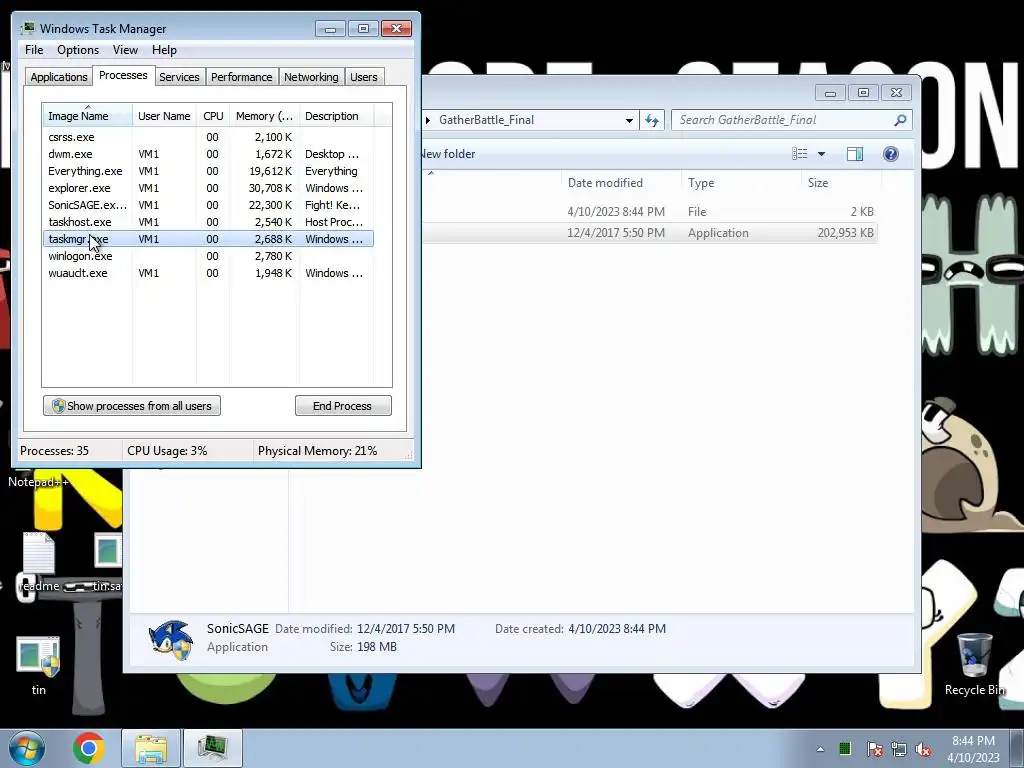Click the Explorer refresh button

click(652, 120)
